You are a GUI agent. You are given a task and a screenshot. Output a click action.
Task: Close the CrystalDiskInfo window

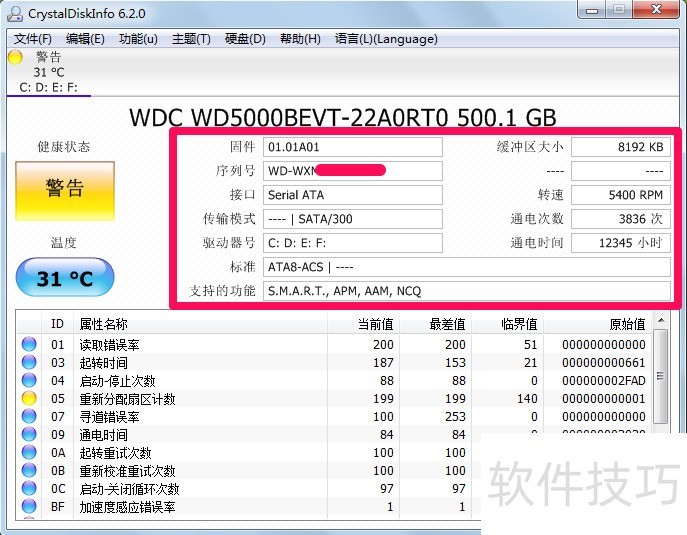[656, 10]
